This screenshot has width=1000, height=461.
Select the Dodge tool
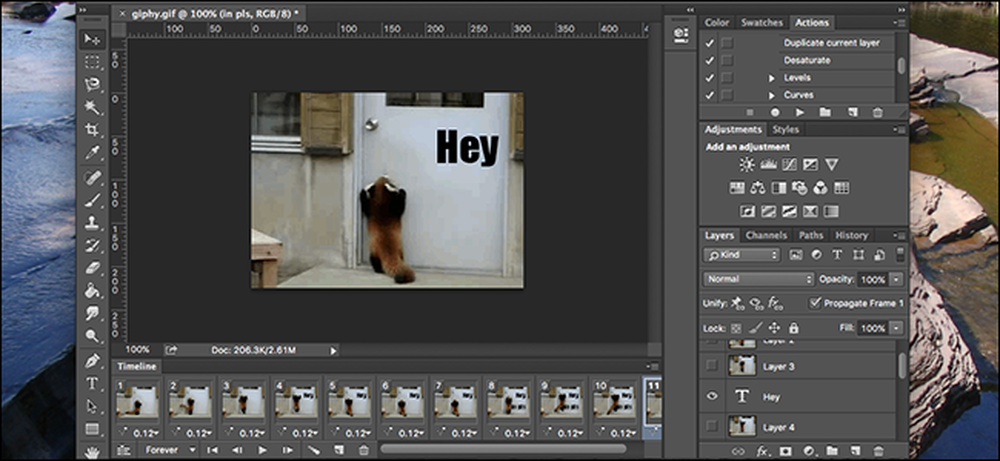tap(92, 336)
